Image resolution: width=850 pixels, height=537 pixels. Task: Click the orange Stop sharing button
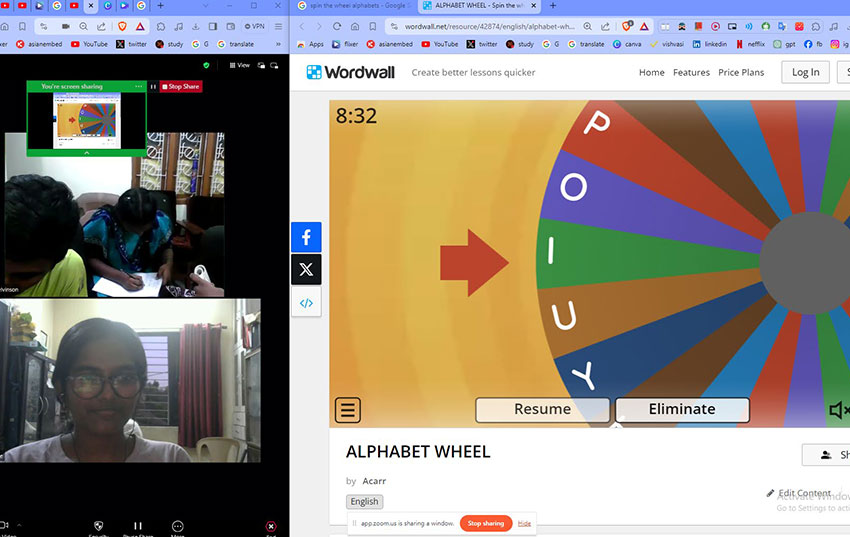(486, 523)
